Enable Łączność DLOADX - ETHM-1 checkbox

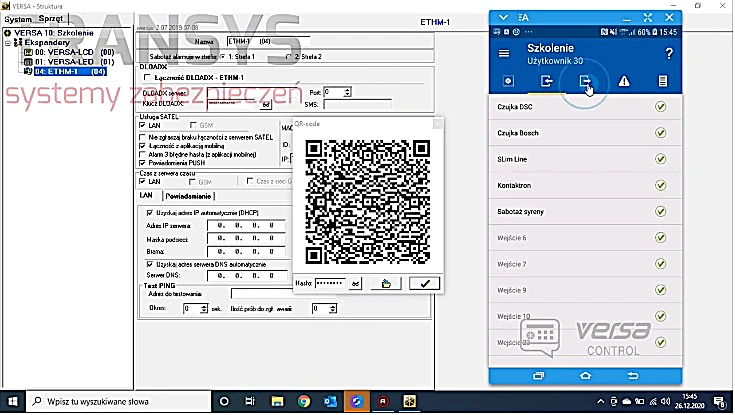(x=147, y=77)
